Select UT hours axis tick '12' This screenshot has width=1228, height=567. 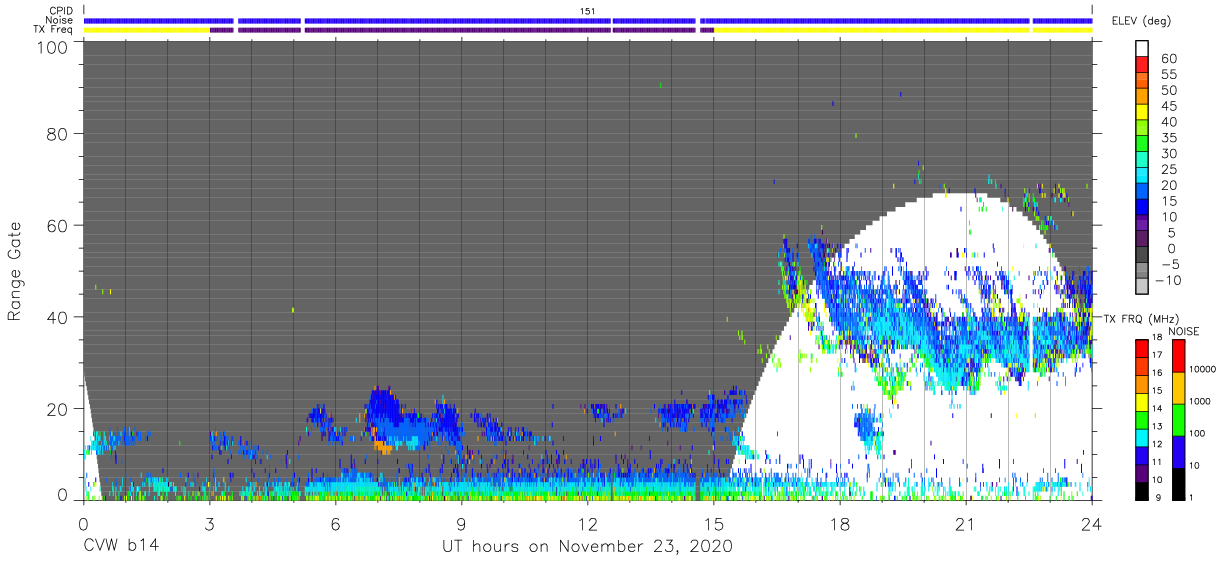[x=588, y=523]
